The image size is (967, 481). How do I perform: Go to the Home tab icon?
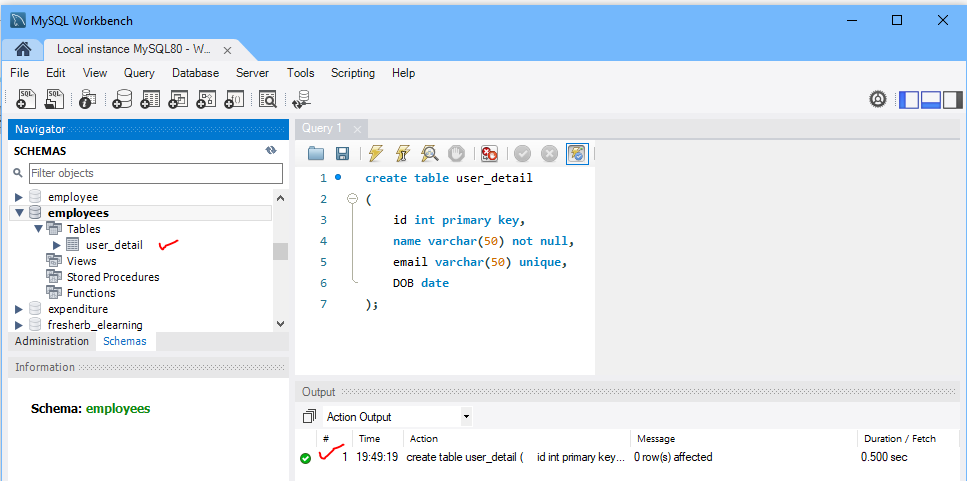(23, 49)
